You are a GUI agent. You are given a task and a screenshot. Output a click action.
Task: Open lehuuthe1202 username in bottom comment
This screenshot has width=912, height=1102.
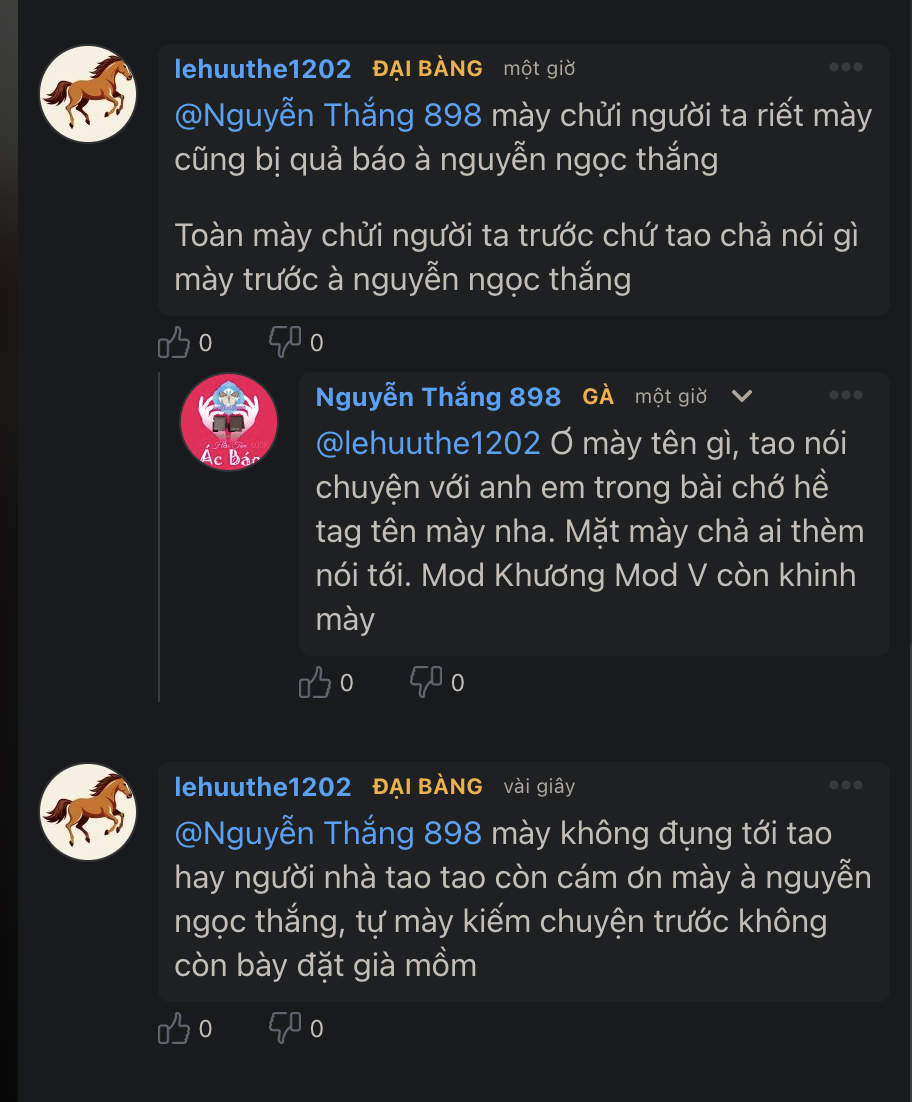point(263,787)
